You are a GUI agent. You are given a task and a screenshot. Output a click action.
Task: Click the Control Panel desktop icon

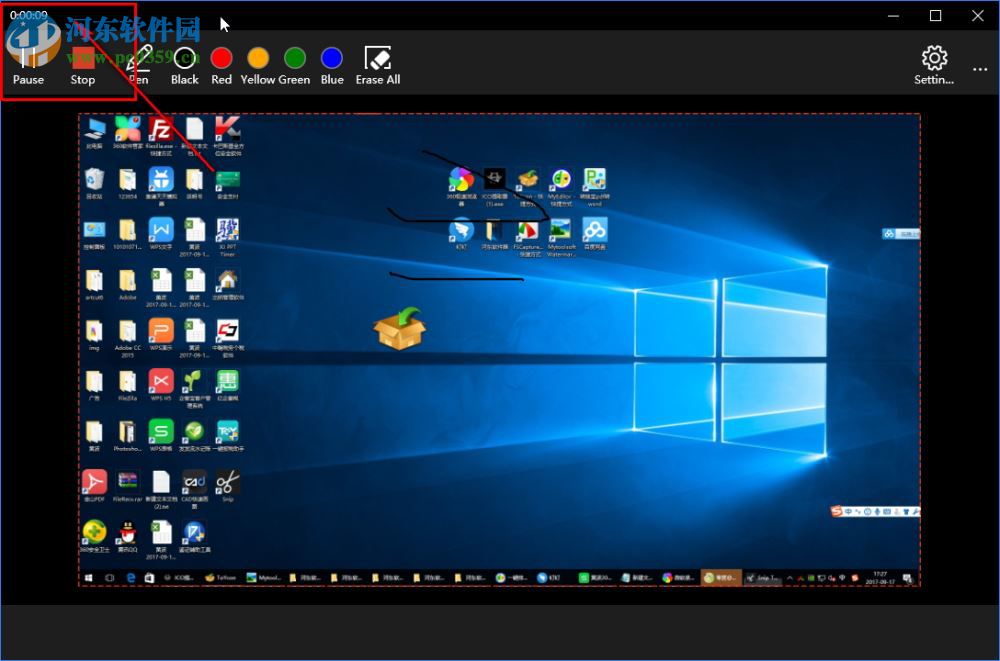[94, 234]
